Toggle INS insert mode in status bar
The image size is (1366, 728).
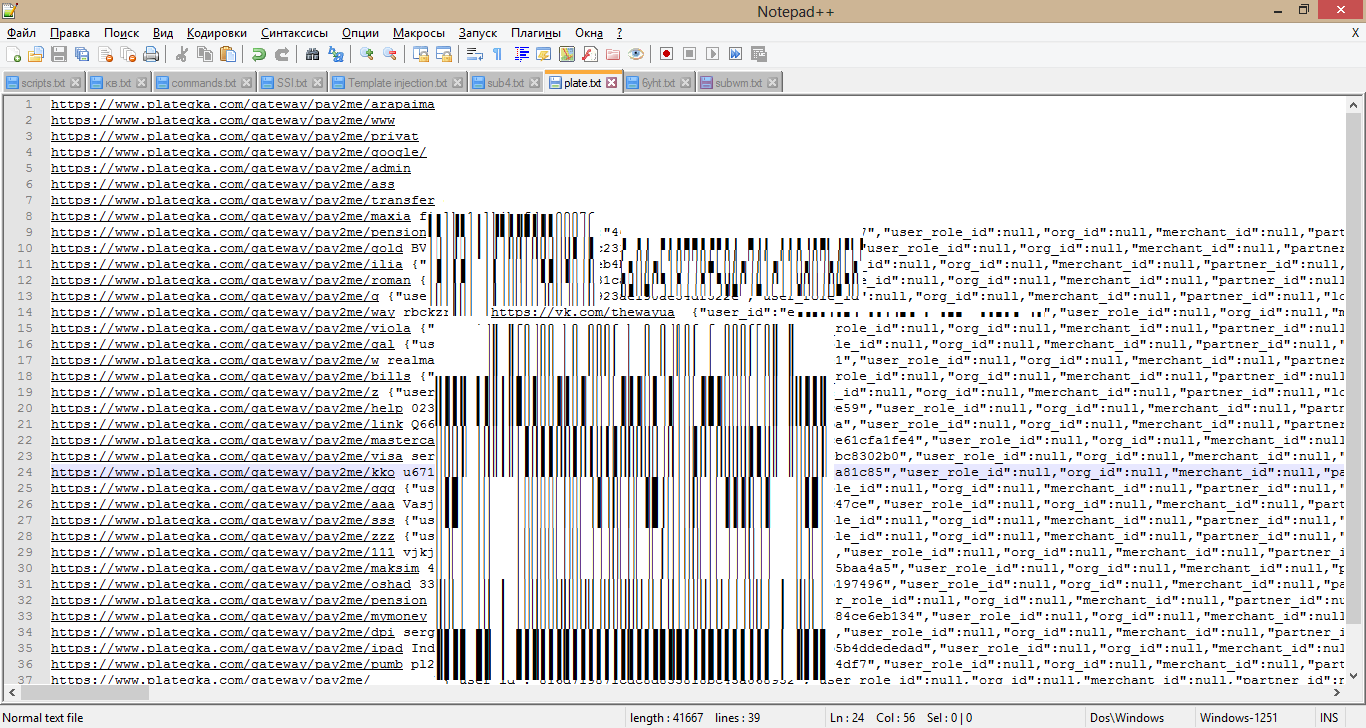click(1328, 718)
